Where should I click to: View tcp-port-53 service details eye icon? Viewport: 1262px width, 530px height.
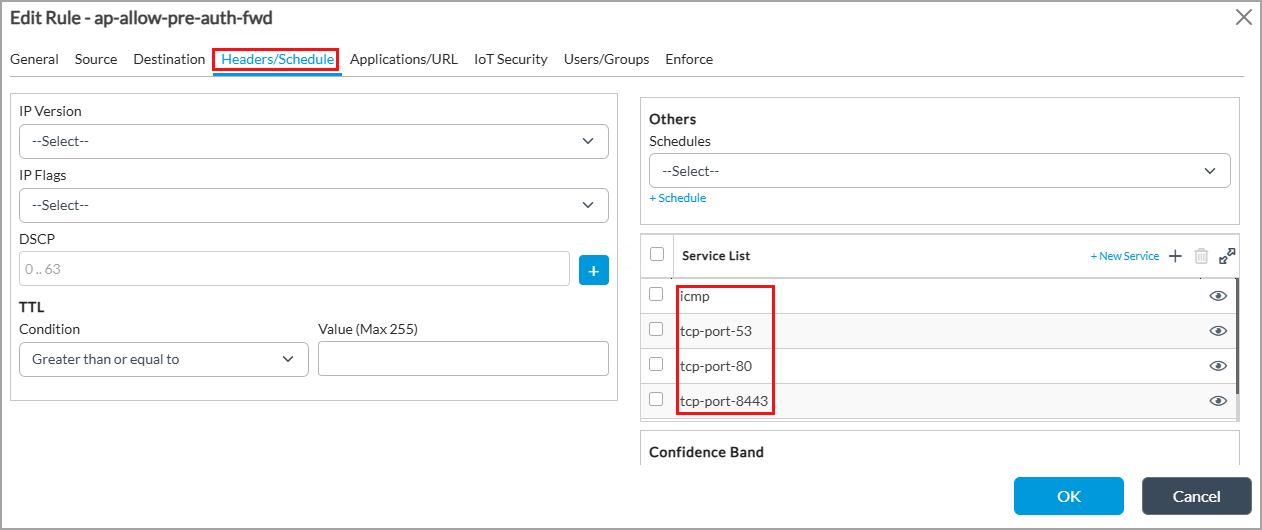[1218, 331]
